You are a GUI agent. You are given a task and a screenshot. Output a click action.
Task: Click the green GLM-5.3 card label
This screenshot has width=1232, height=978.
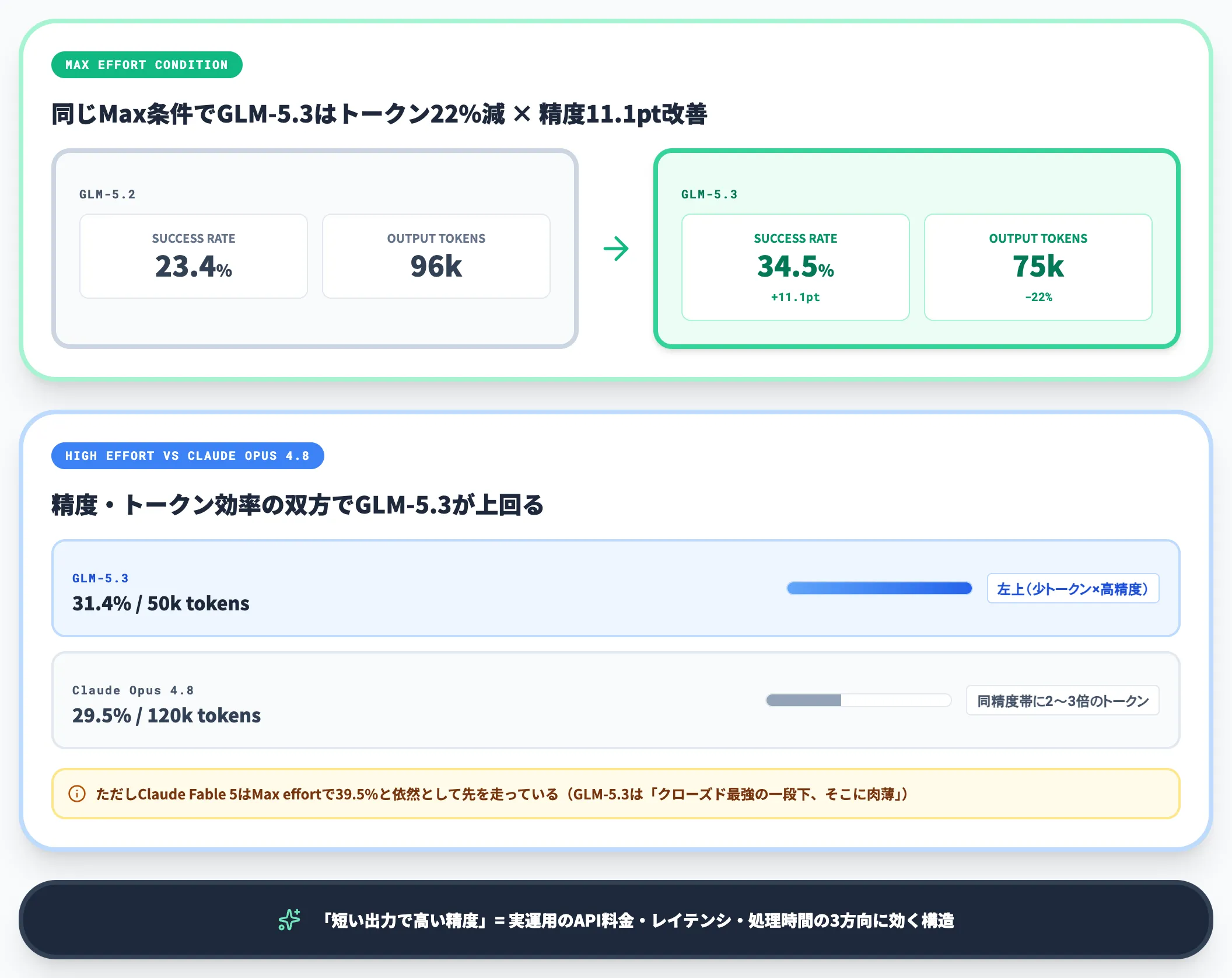pos(709,194)
